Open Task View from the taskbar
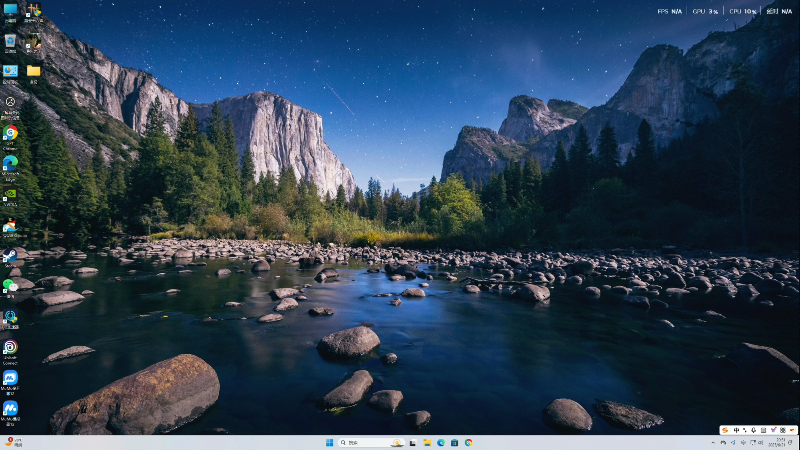Image resolution: width=800 pixels, height=450 pixels. [x=413, y=442]
